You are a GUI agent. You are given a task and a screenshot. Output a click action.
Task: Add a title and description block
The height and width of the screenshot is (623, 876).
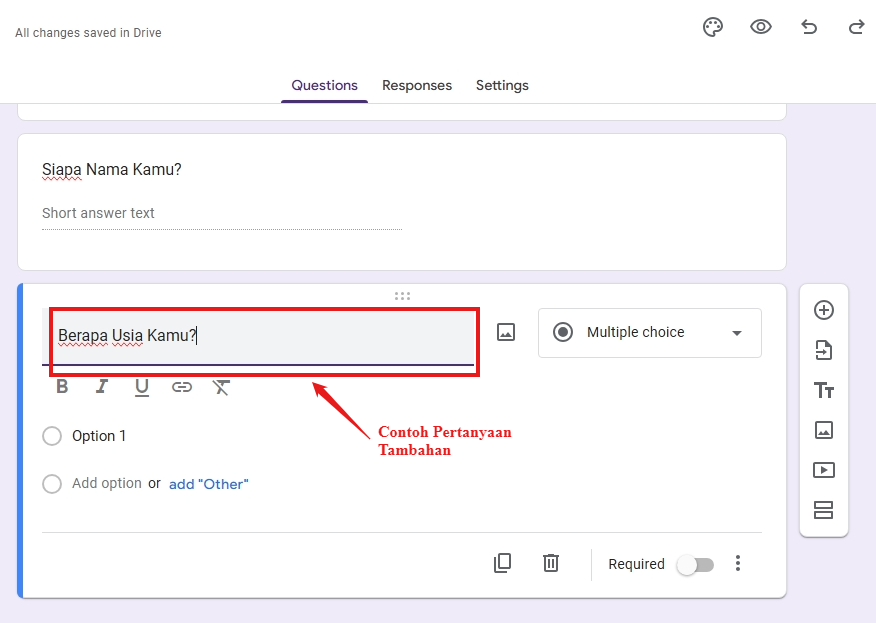coord(823,390)
